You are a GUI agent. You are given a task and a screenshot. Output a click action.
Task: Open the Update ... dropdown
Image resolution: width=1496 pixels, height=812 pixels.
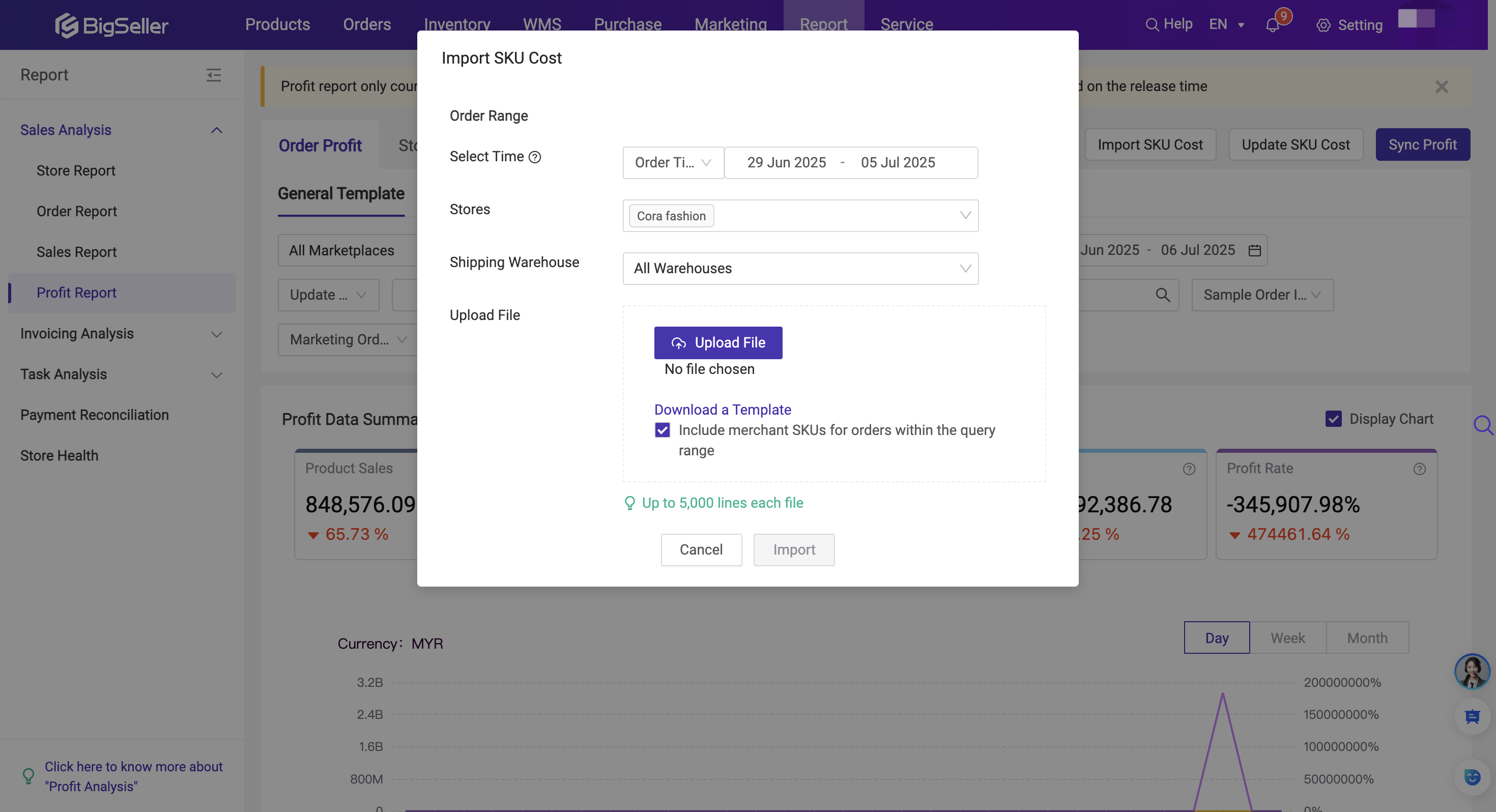pos(328,295)
